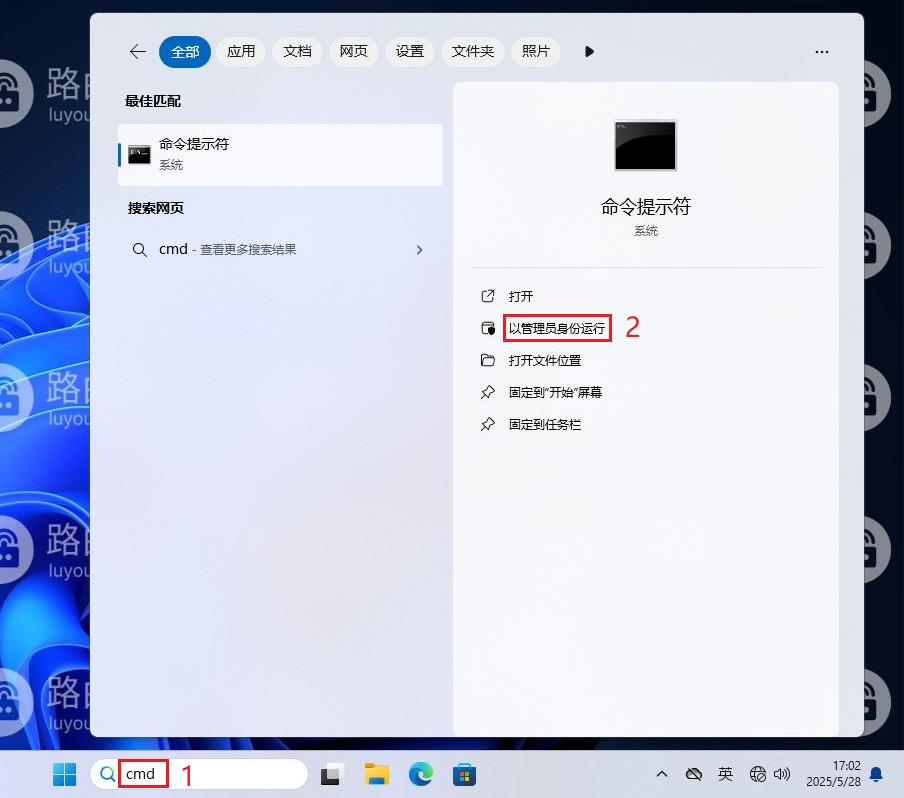Image resolution: width=904 pixels, height=798 pixels.
Task: Open Task View on the taskbar
Action: pos(332,774)
